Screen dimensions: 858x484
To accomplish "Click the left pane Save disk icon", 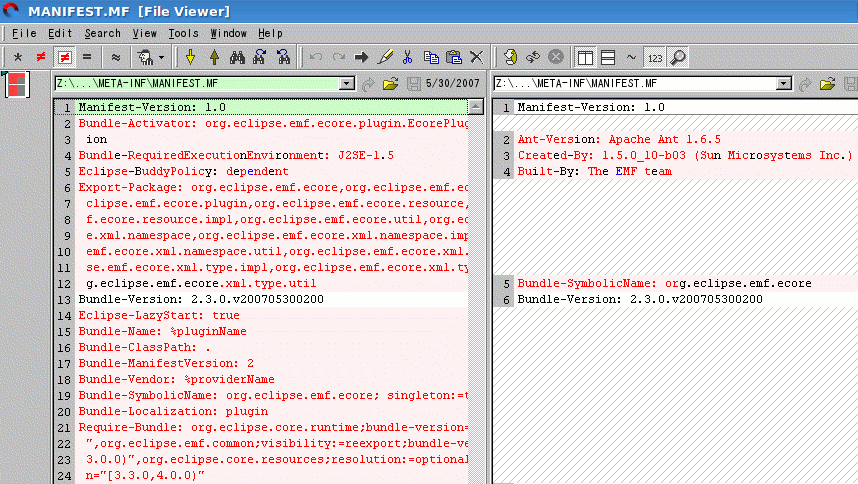I will [414, 84].
